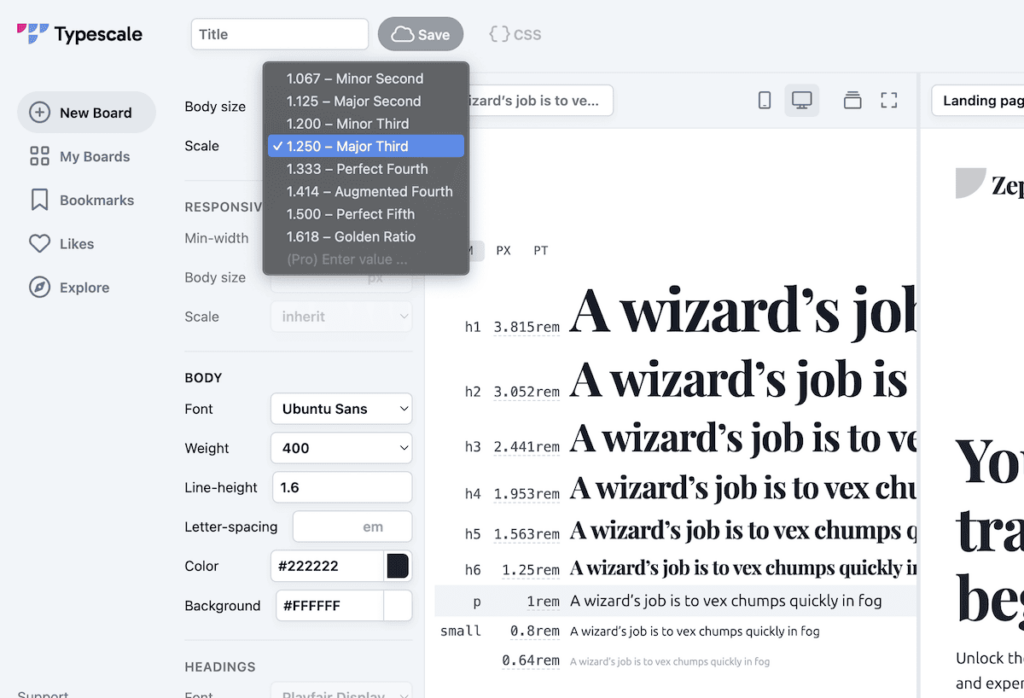1024x698 pixels.
Task: Switch units to PX
Action: [x=503, y=251]
